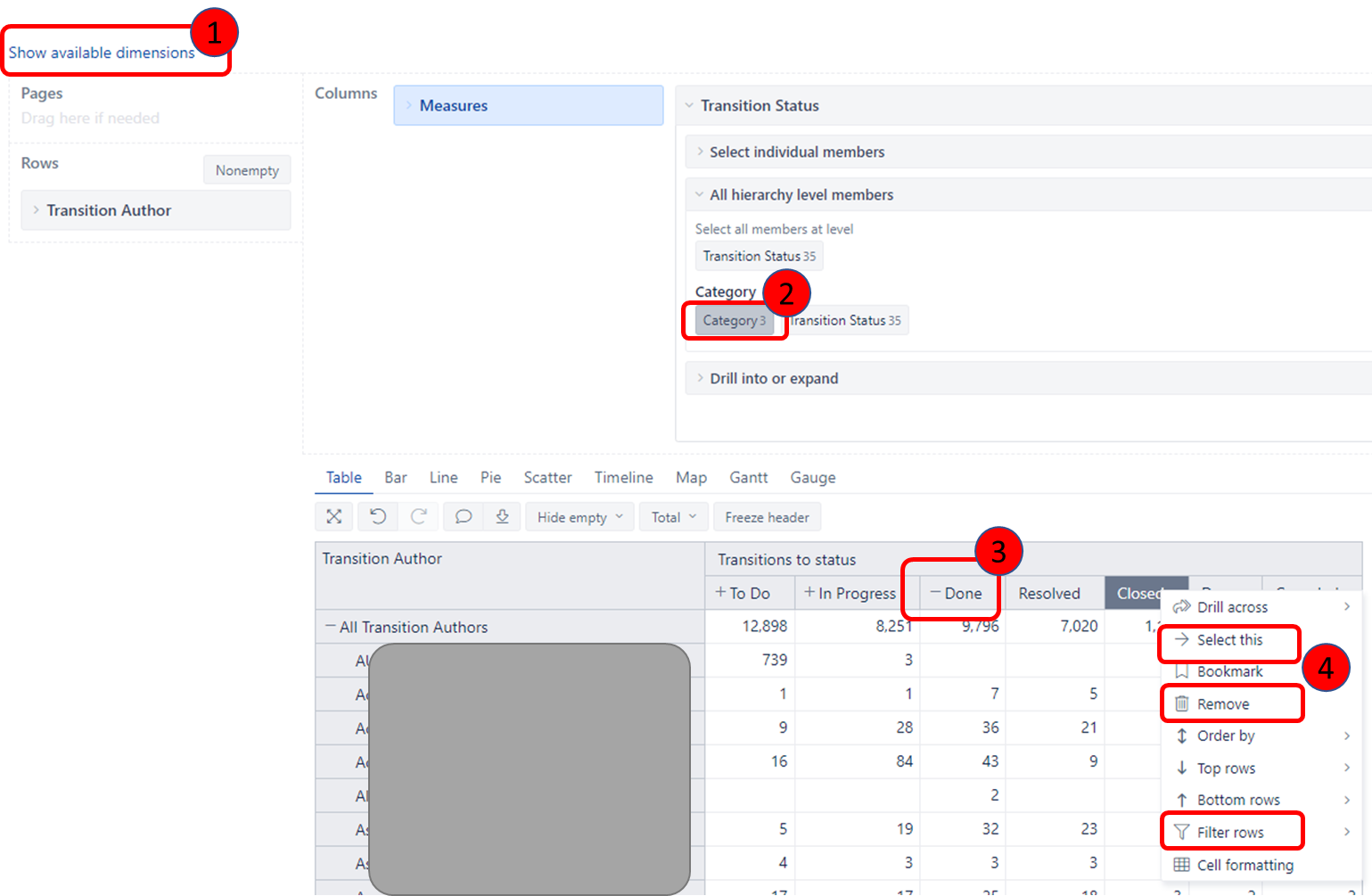Click the undo arrow icon
The width and height of the screenshot is (1372, 896).
(x=378, y=517)
